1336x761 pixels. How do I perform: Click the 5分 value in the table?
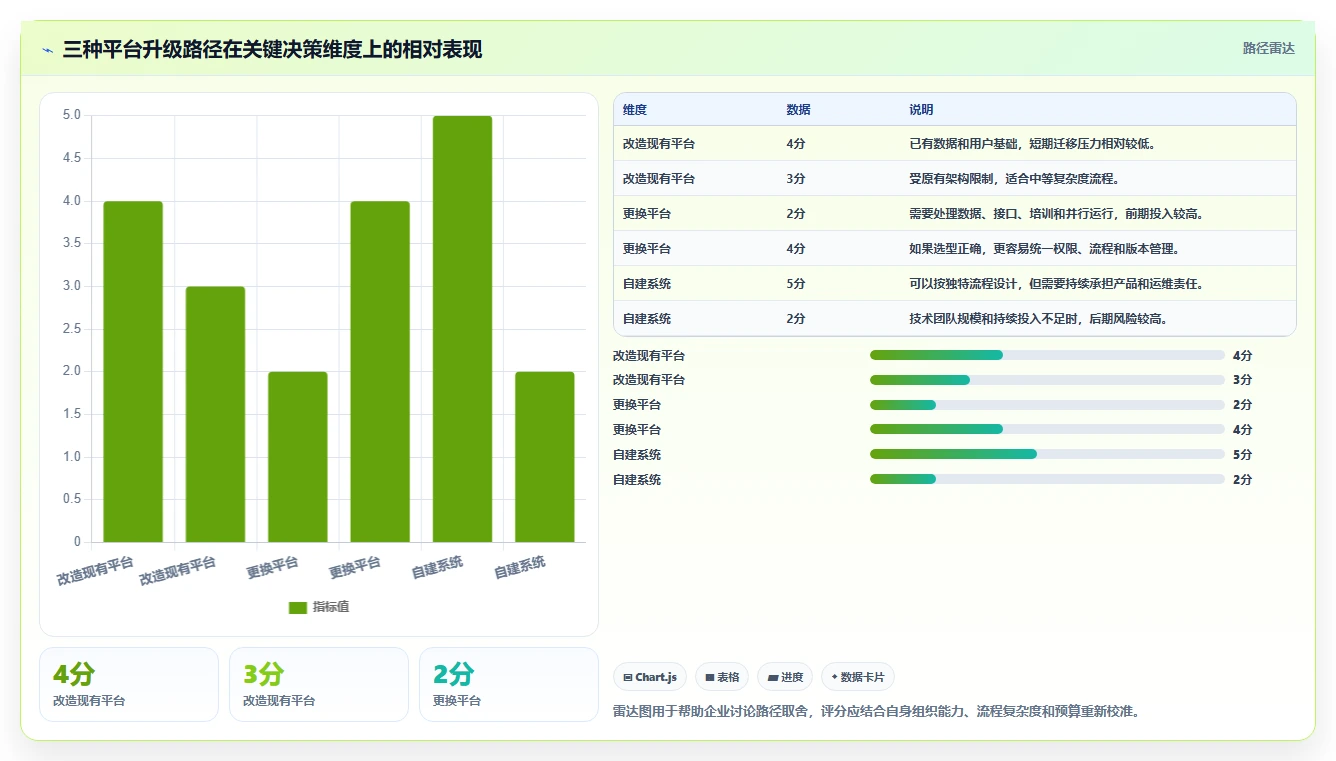tap(796, 284)
